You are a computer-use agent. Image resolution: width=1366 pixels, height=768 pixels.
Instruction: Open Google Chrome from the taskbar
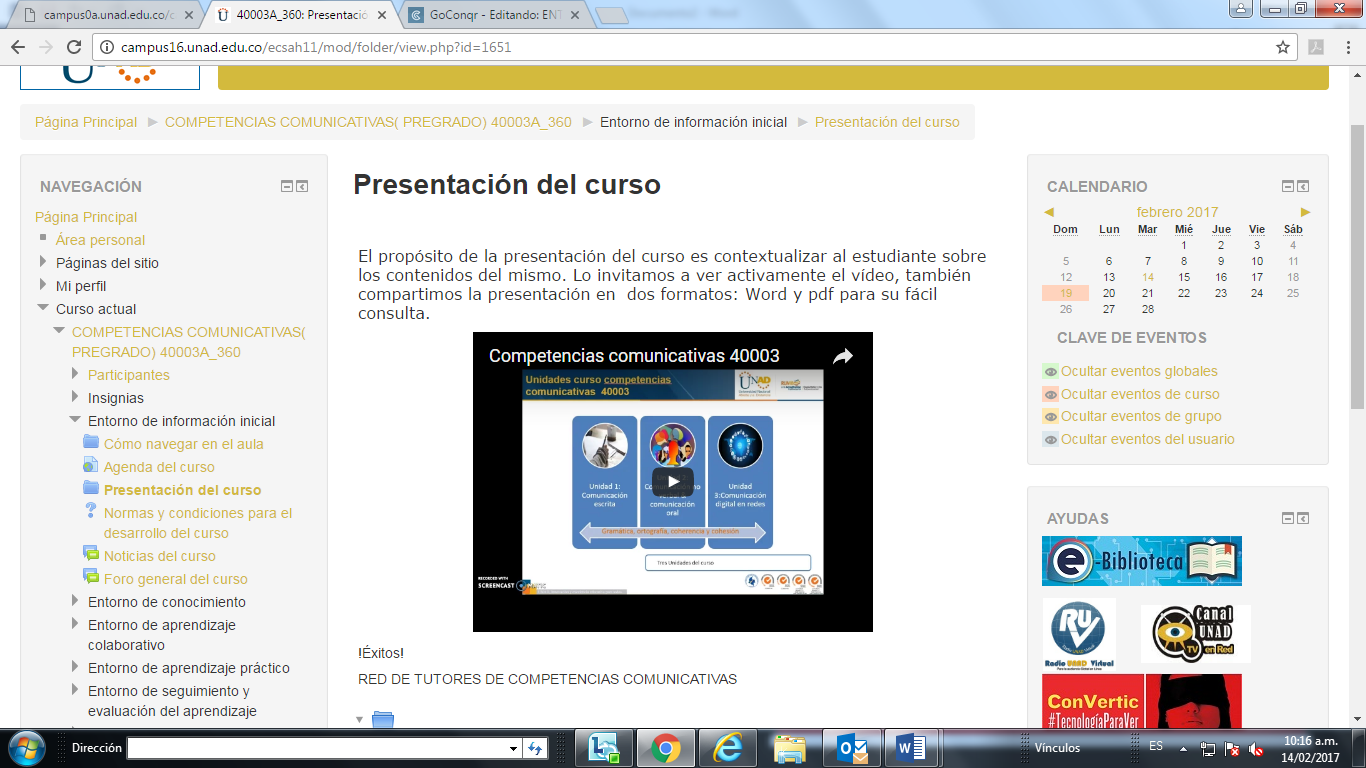pyautogui.click(x=665, y=747)
